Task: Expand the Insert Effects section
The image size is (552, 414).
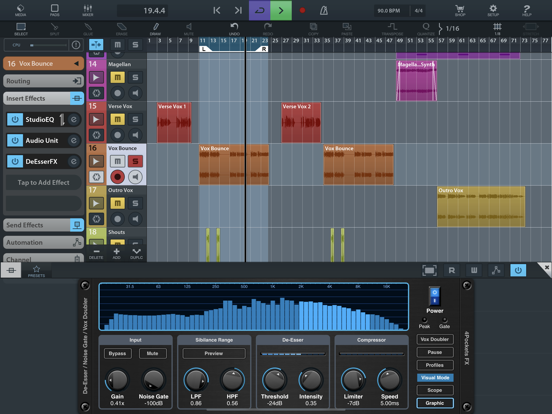Action: pyautogui.click(x=43, y=98)
